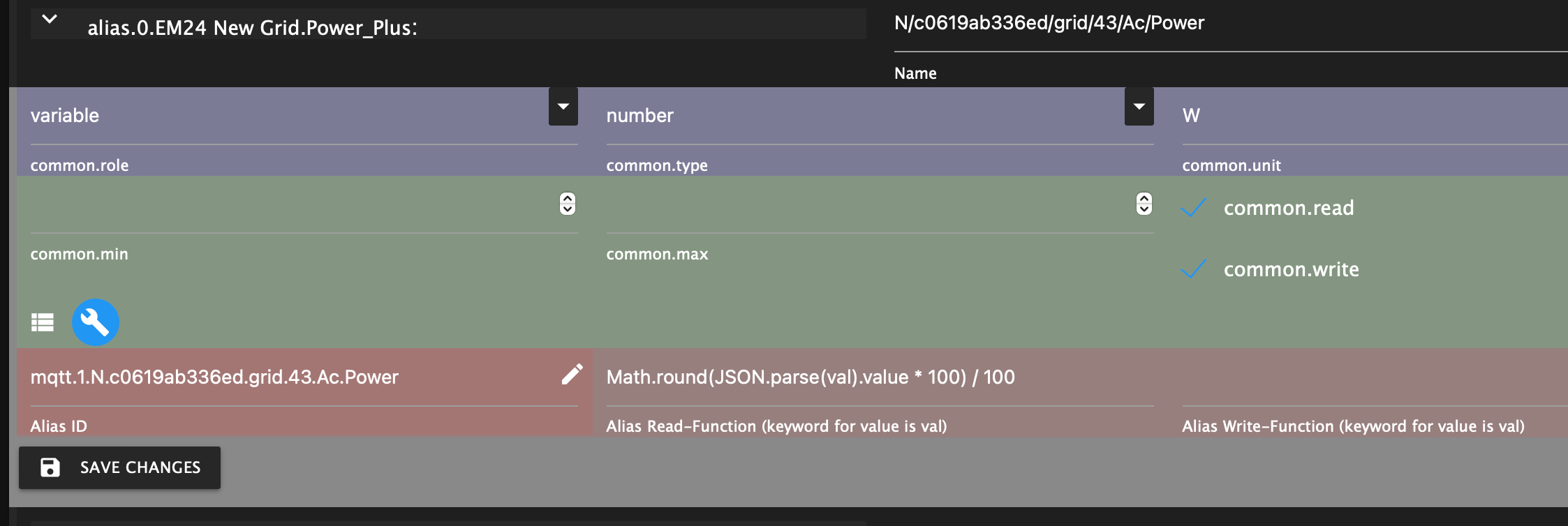Screen dimensions: 1568x526
Task: Click the floppy disk save icon
Action: point(50,467)
